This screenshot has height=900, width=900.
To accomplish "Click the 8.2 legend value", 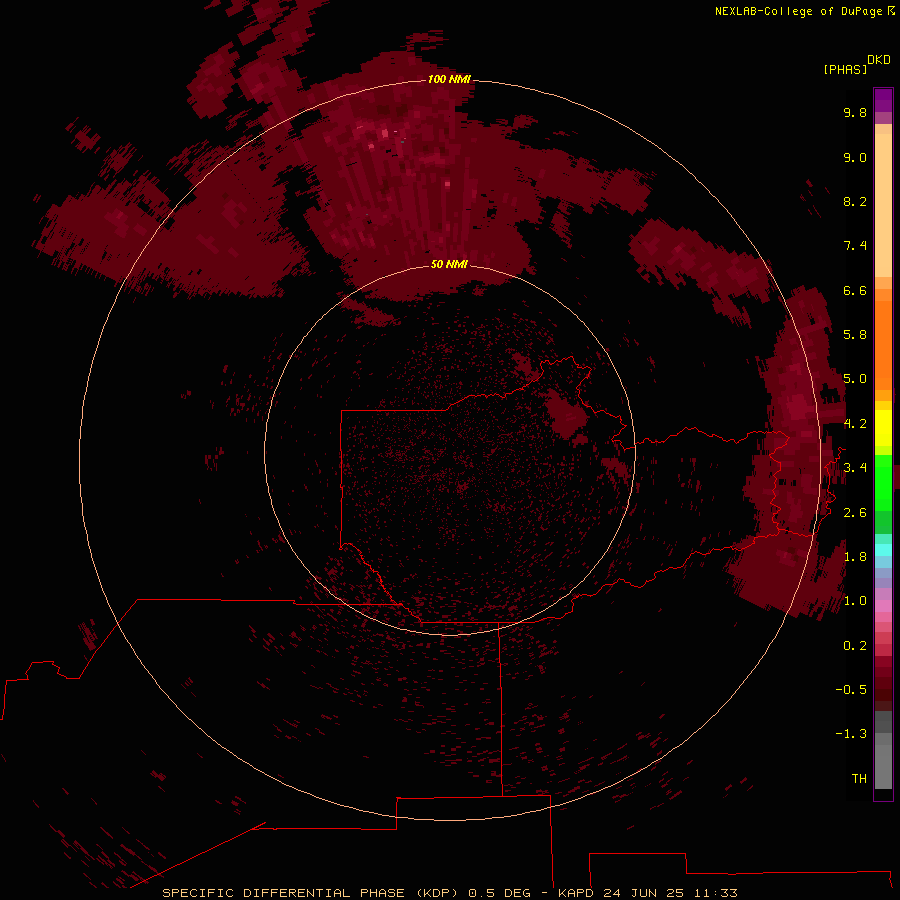I will click(855, 201).
